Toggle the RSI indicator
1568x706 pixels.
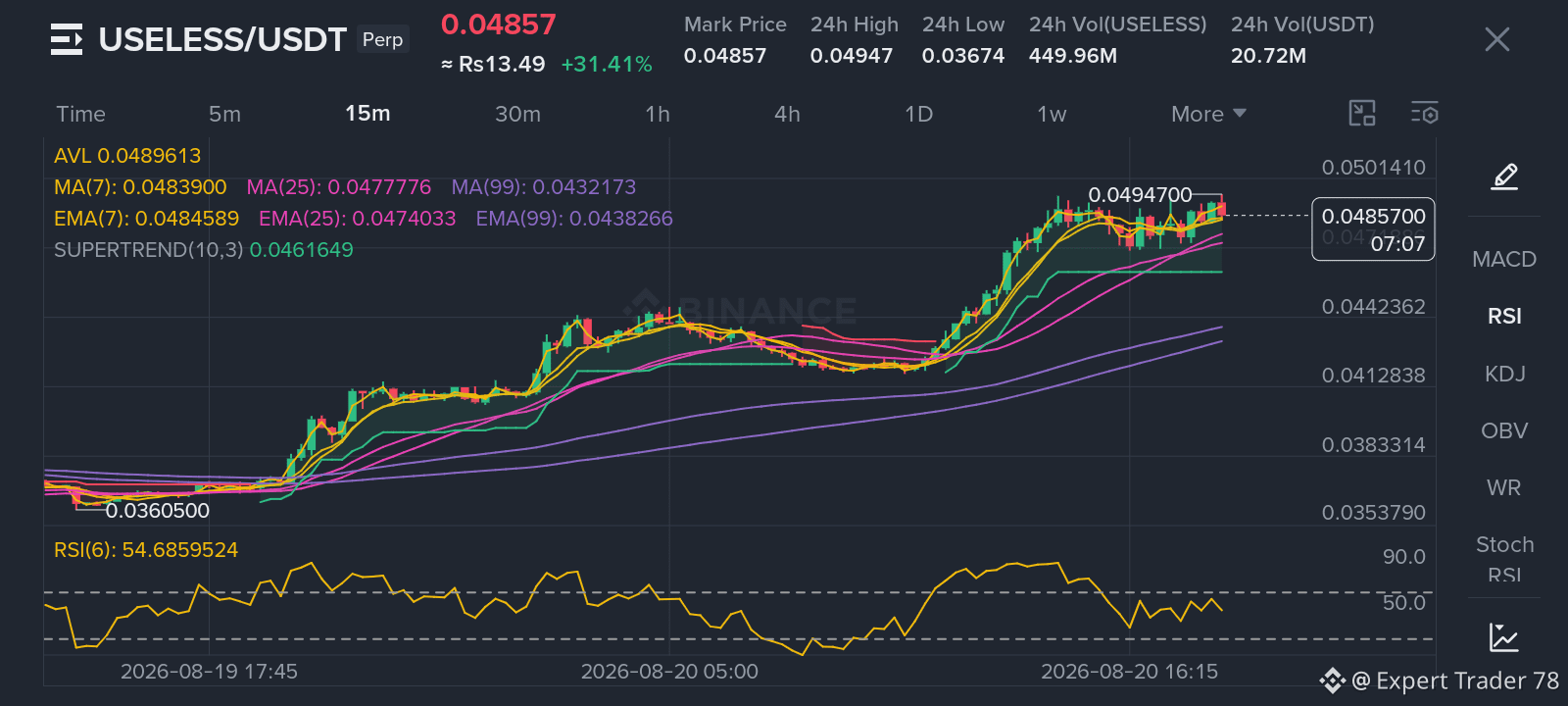[x=1504, y=316]
